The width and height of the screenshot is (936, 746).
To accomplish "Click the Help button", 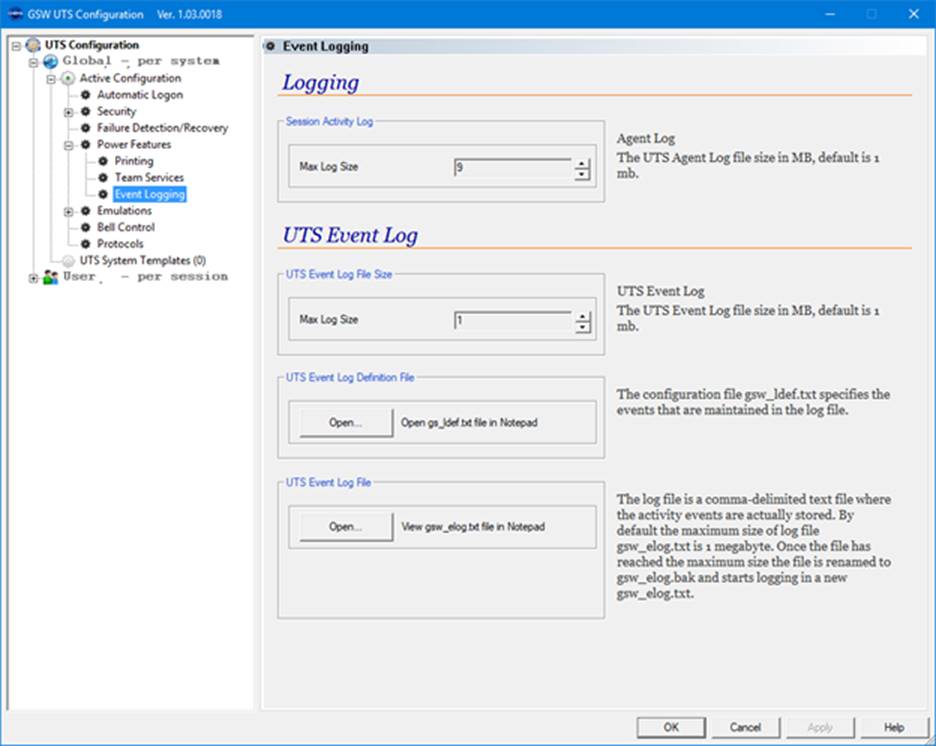I will point(894,727).
